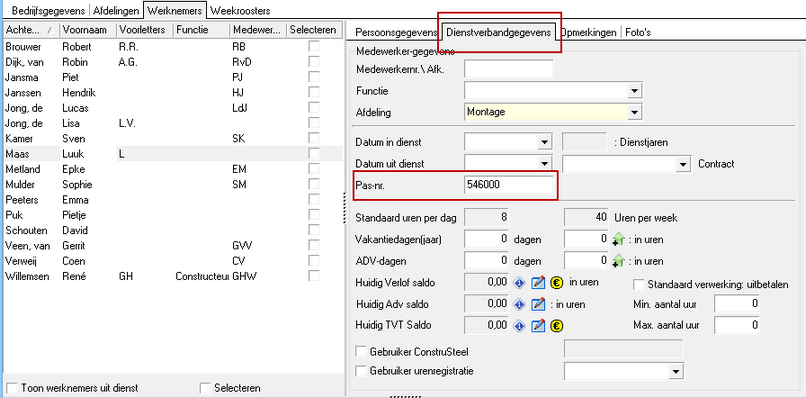
Task: Switch to Afdelingen tab
Action: [x=116, y=10]
